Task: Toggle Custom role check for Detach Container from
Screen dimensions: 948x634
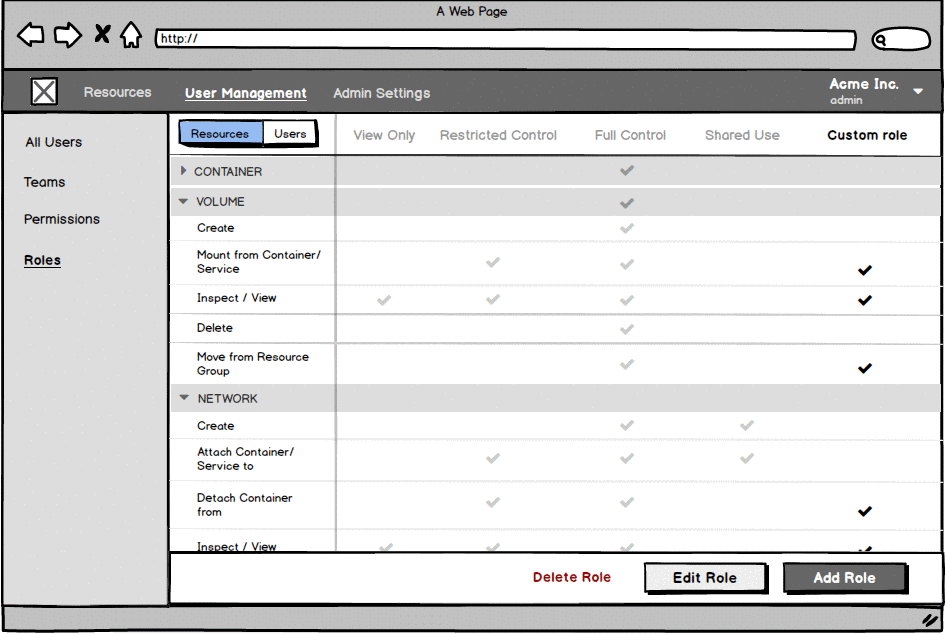Action: point(865,511)
